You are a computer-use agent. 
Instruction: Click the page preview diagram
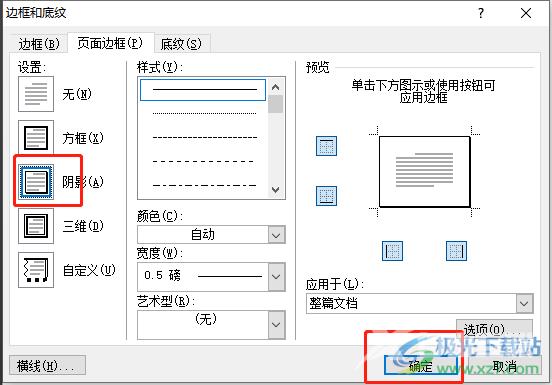(x=425, y=172)
